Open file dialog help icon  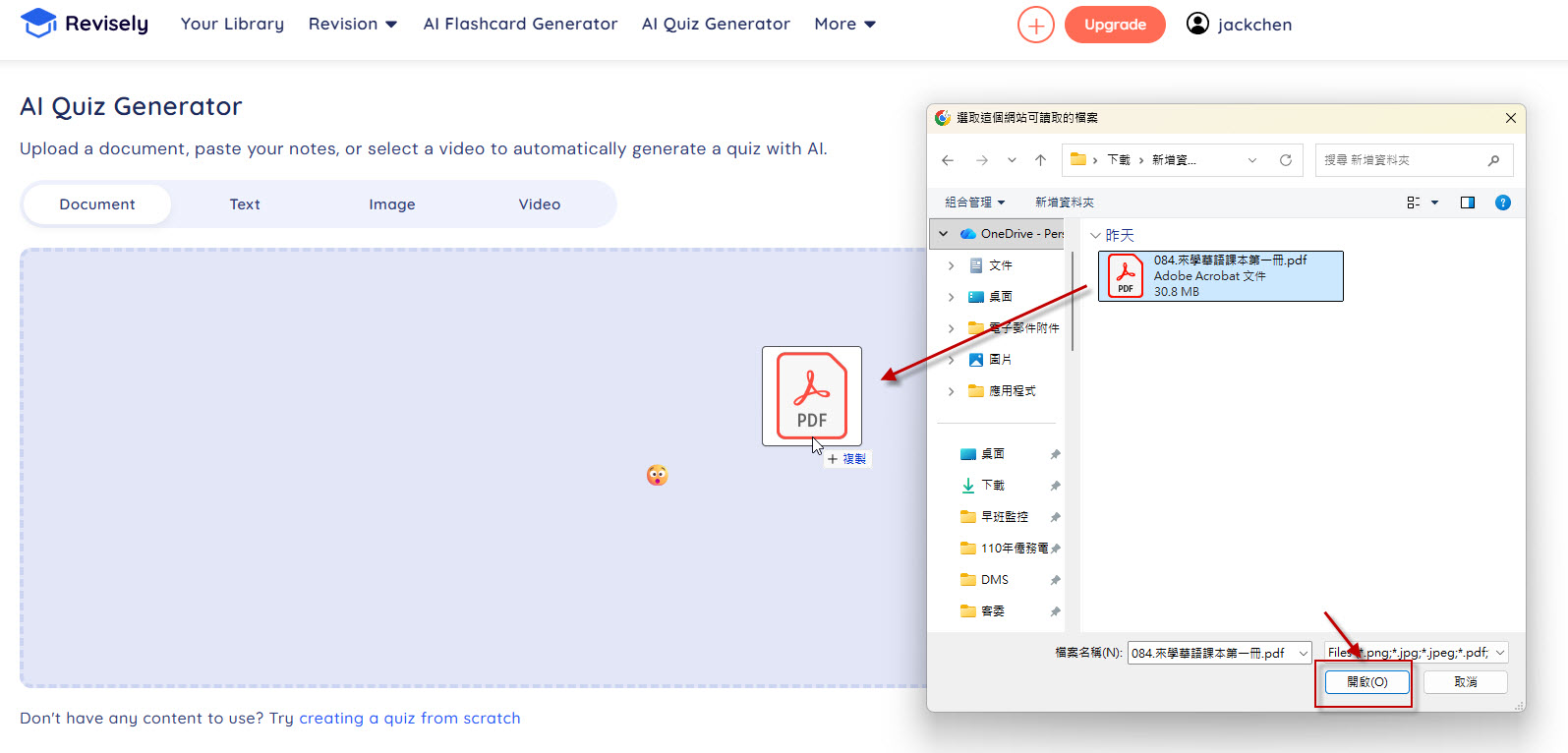(1502, 203)
